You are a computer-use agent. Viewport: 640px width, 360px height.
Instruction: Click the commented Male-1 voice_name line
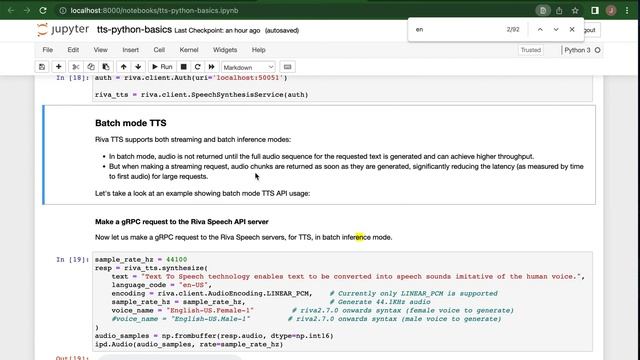pos(181,319)
